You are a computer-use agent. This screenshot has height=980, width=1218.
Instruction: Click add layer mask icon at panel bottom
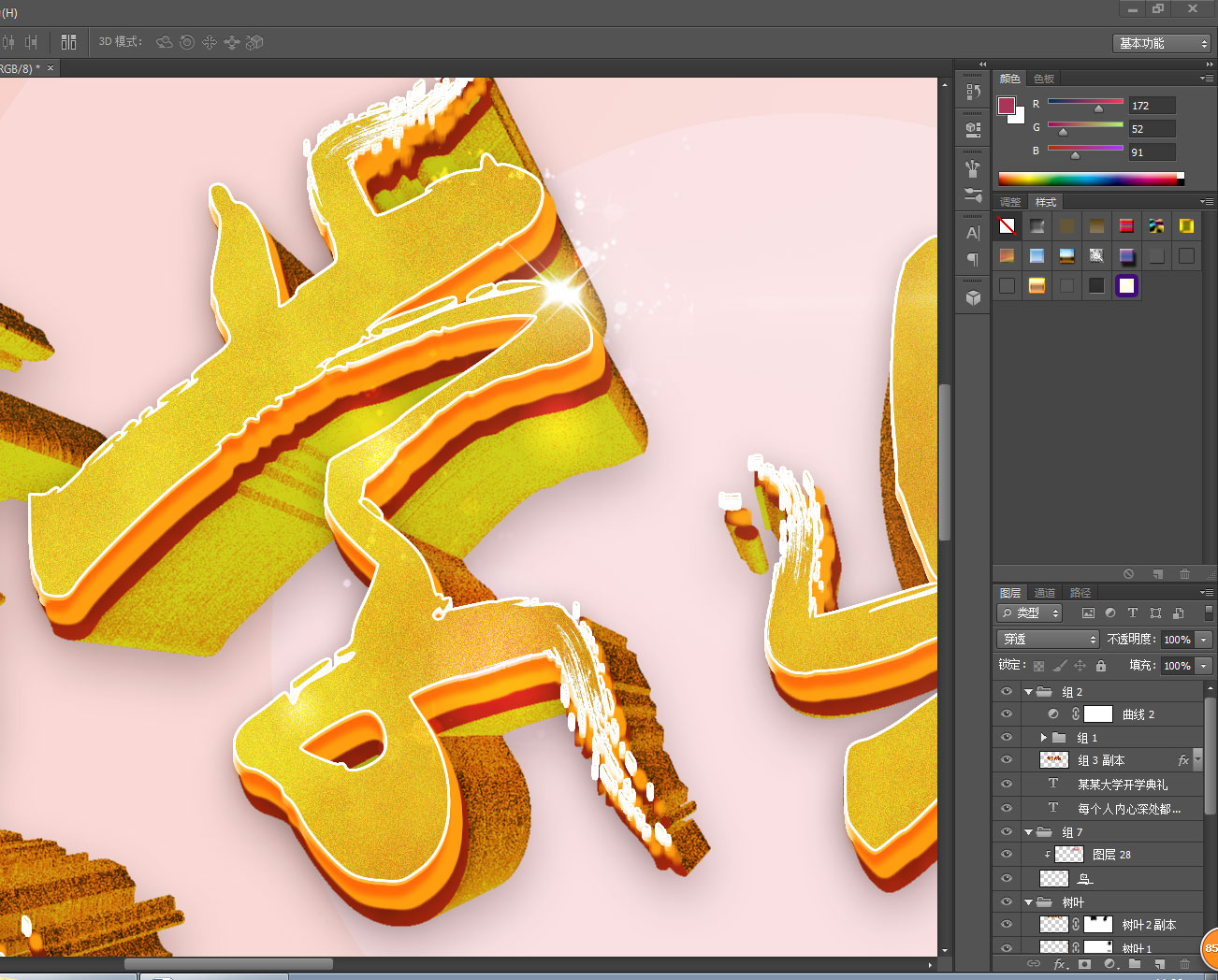pos(1084,964)
